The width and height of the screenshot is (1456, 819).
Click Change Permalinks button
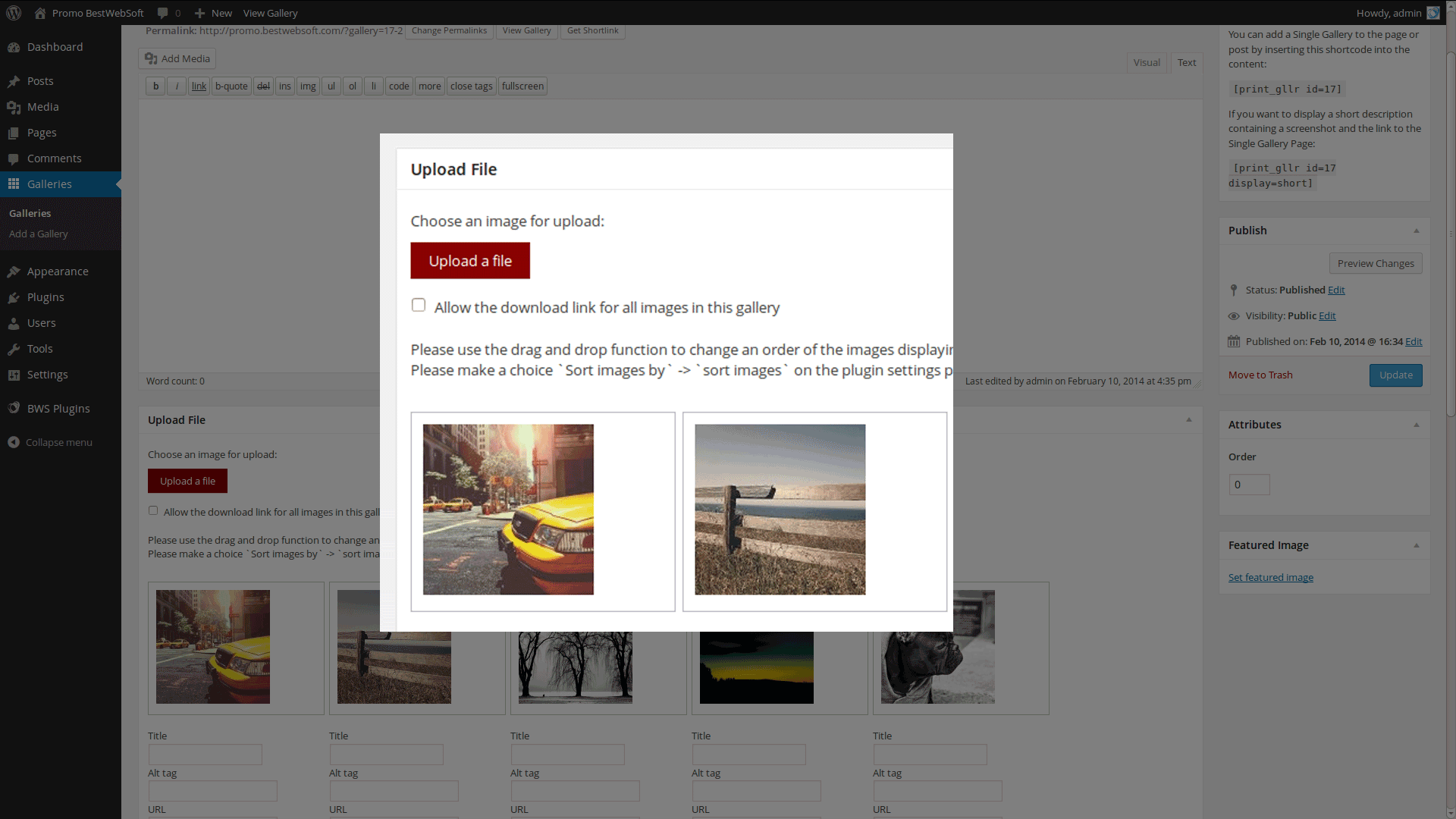pos(449,30)
